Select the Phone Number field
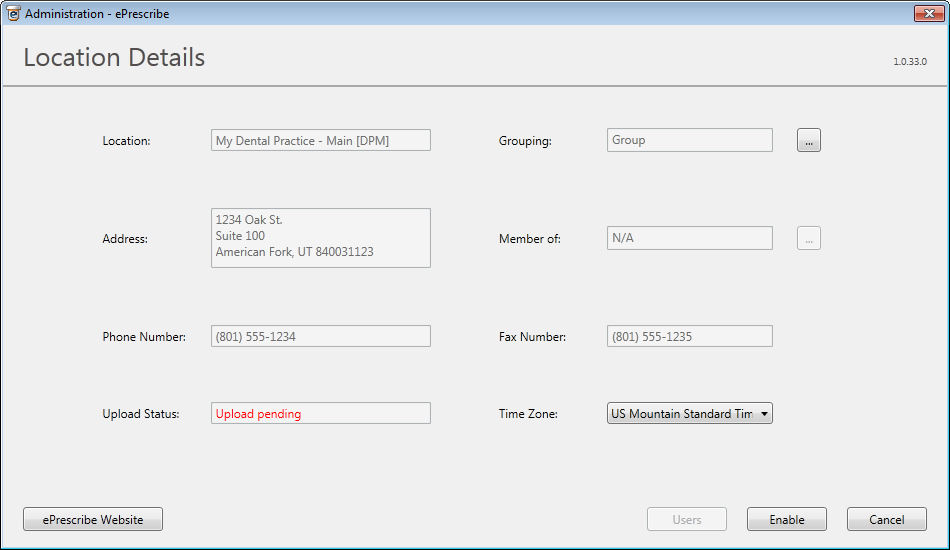 coord(320,337)
